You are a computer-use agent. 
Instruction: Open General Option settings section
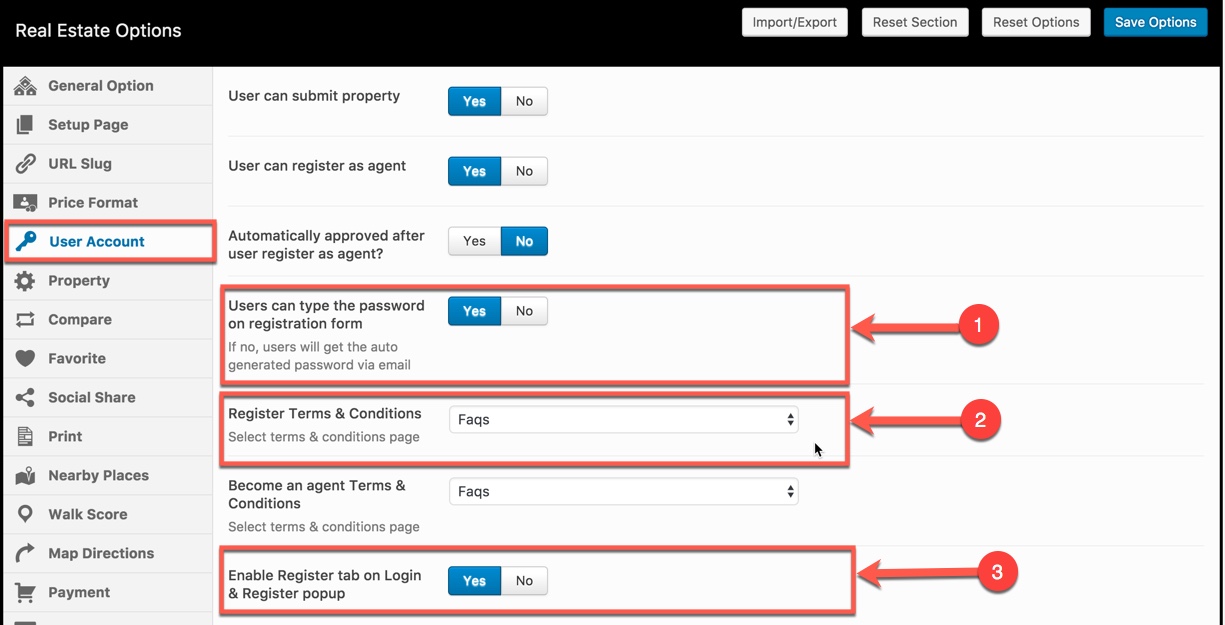(108, 86)
